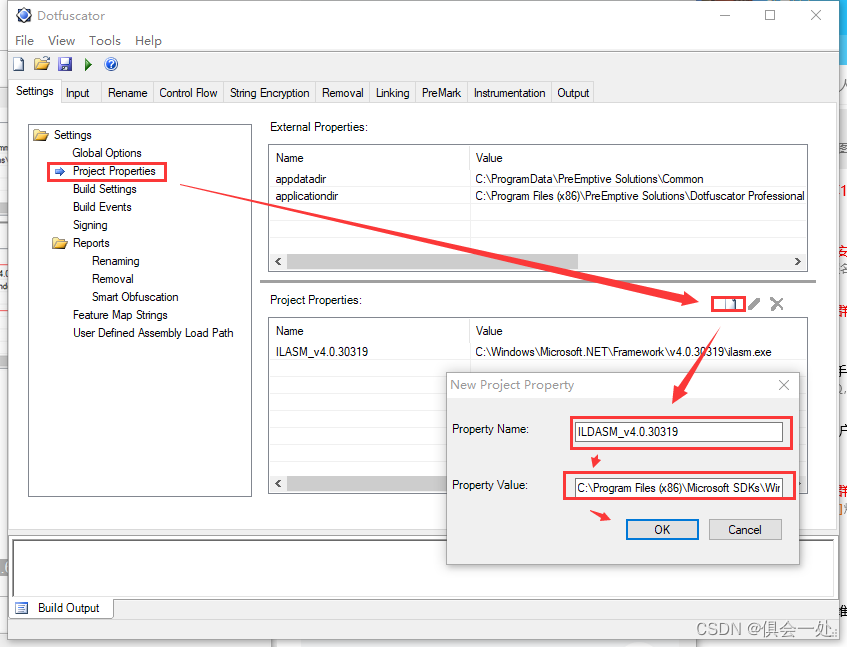Switch to the Instrumentation tab
Screen dimensions: 847x647
pos(509,93)
